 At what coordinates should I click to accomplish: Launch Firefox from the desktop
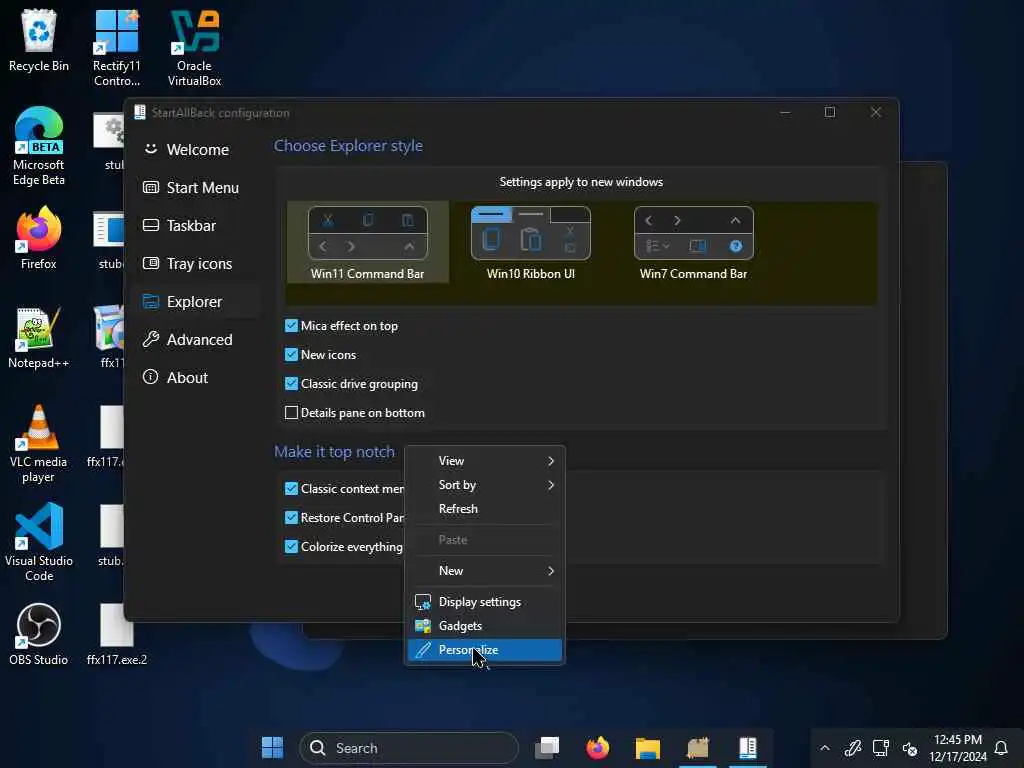(39, 238)
